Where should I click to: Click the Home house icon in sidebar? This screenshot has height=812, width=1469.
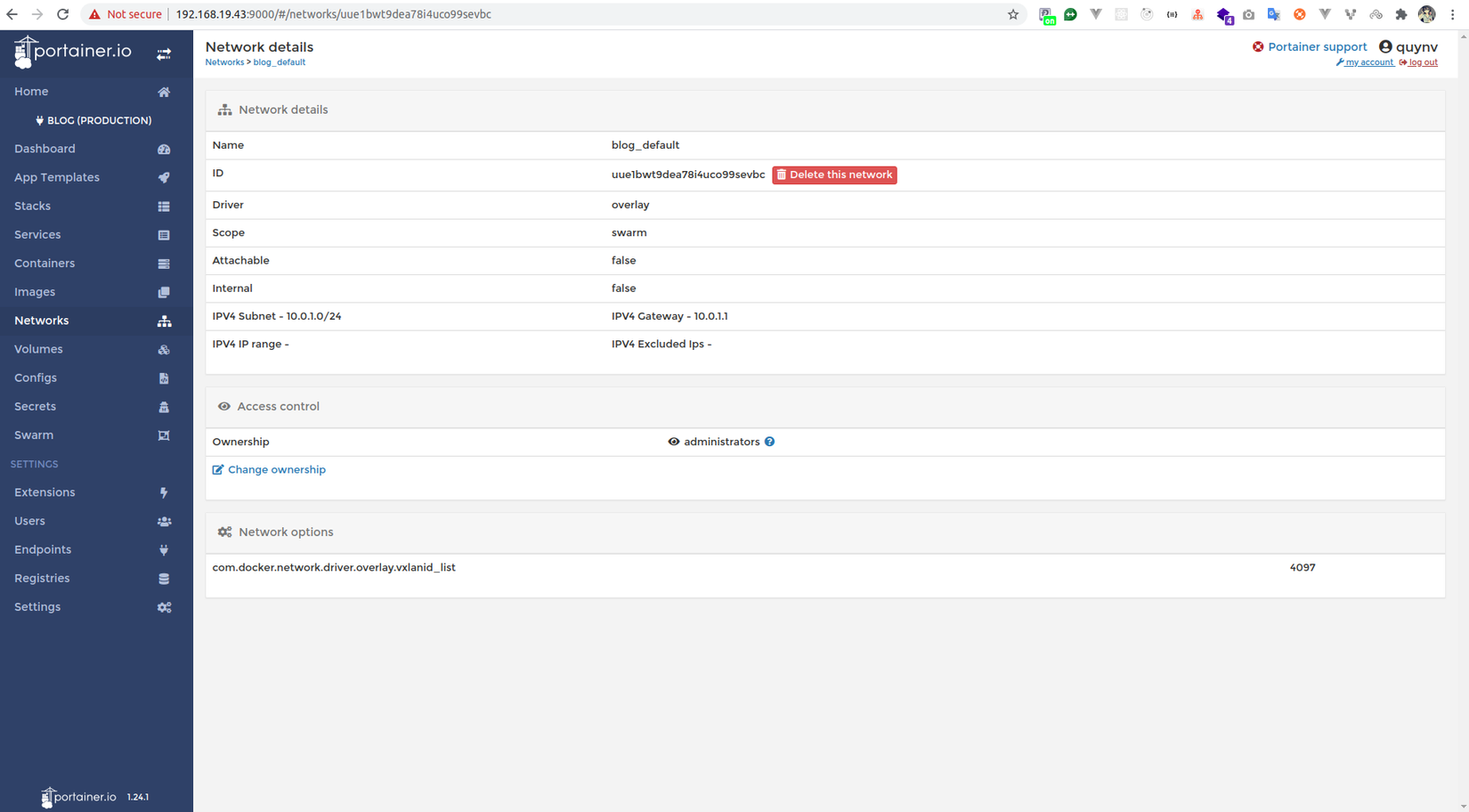164,92
